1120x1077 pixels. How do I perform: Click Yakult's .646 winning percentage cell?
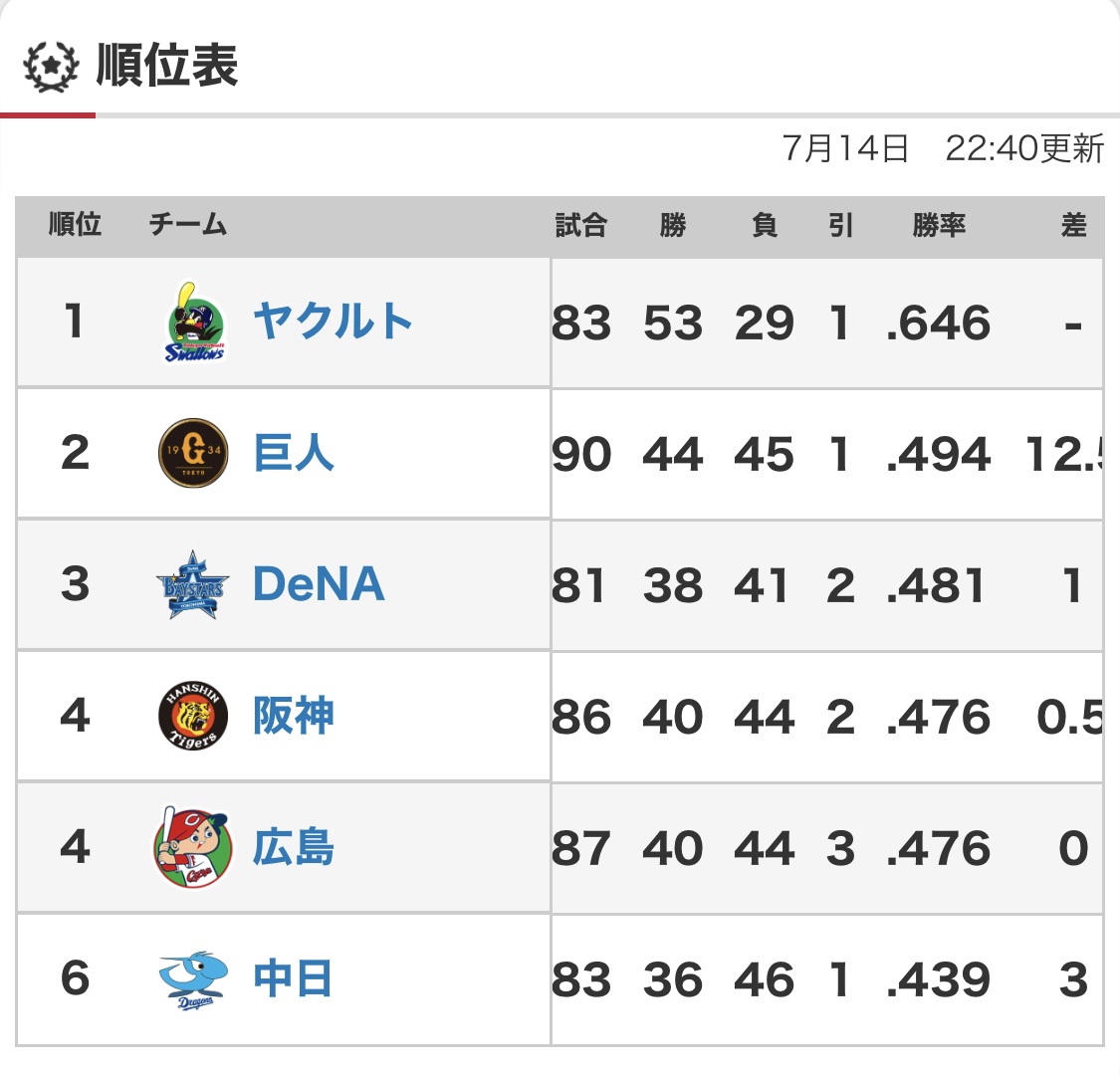939,323
